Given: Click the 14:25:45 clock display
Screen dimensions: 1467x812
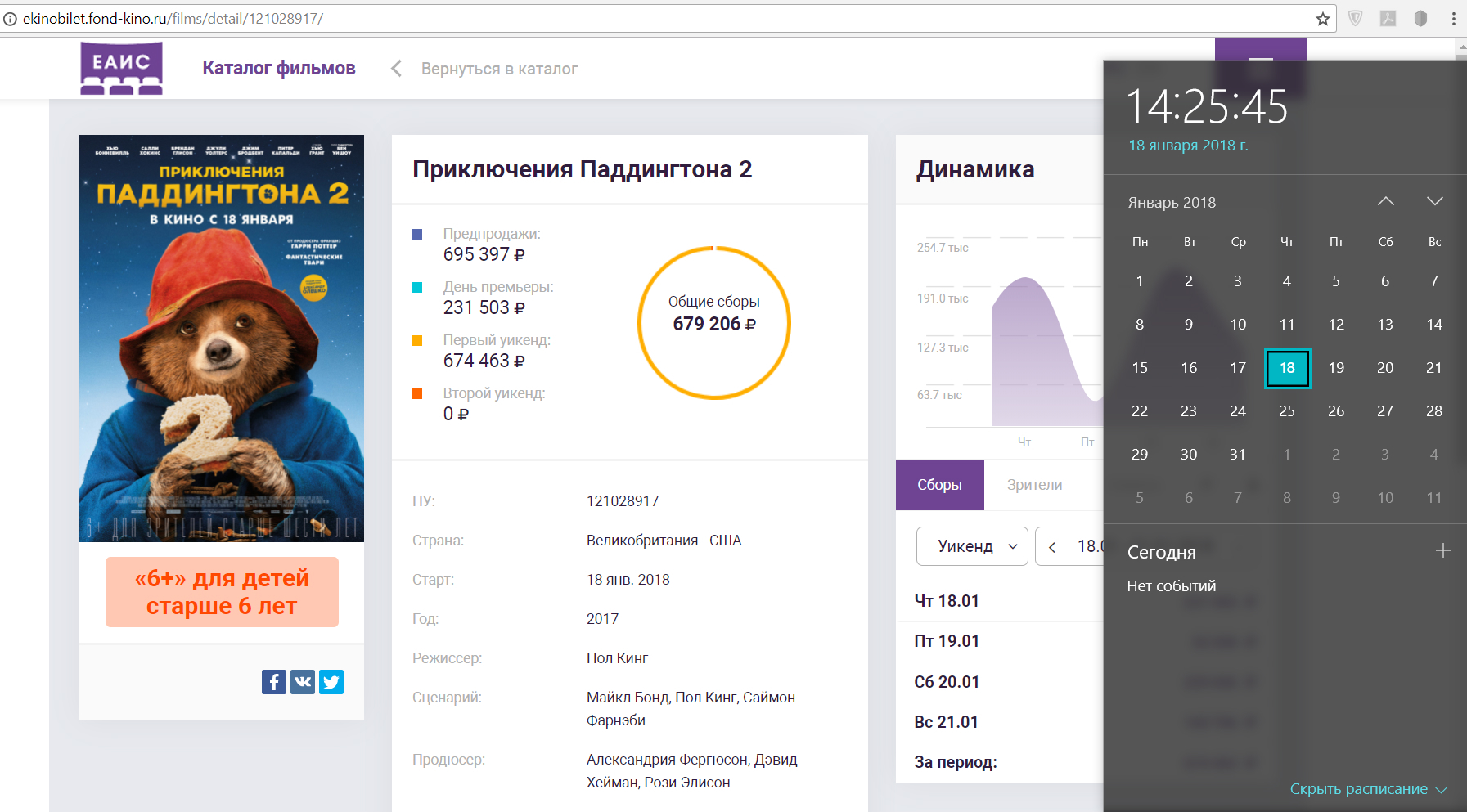Looking at the screenshot, I should pos(1207,107).
